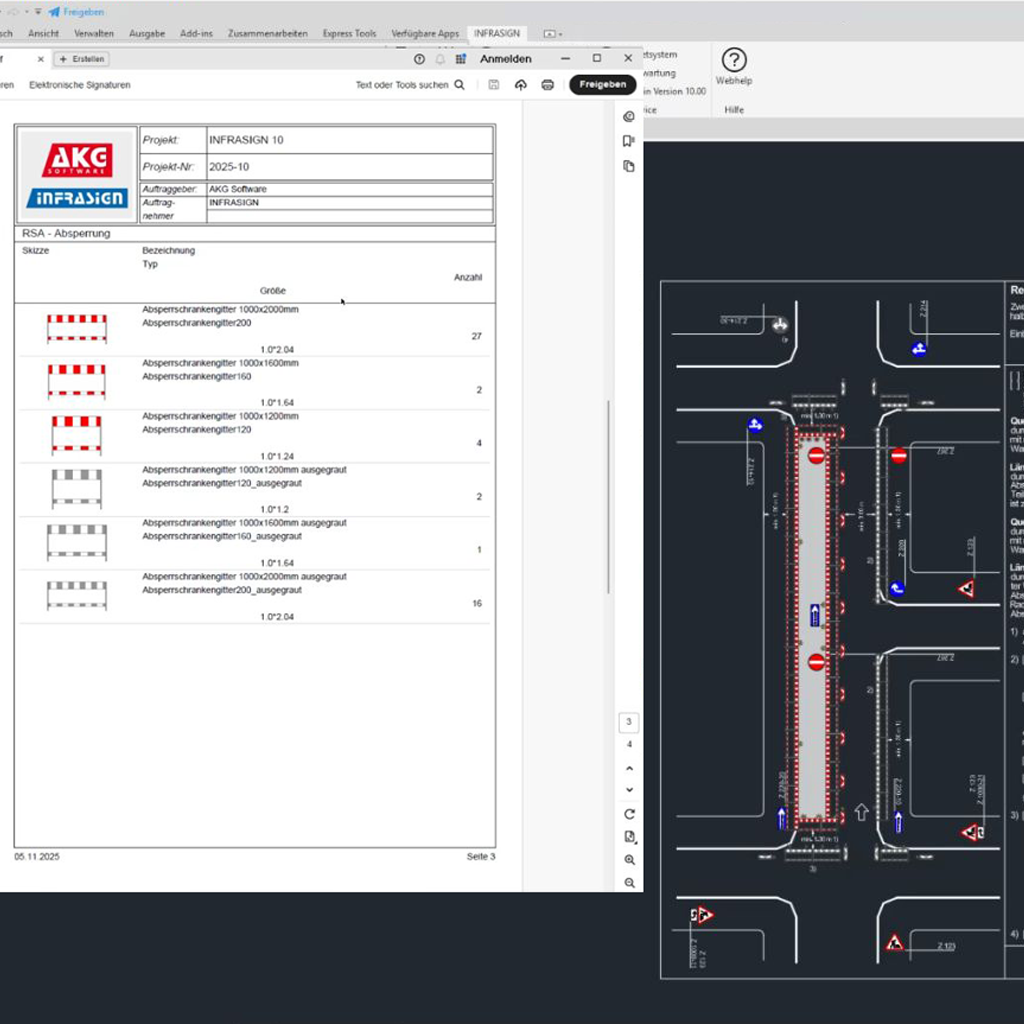Expand the quick access toolbar dropdown arrow
Viewport: 1024px width, 1024px height.
tap(38, 12)
